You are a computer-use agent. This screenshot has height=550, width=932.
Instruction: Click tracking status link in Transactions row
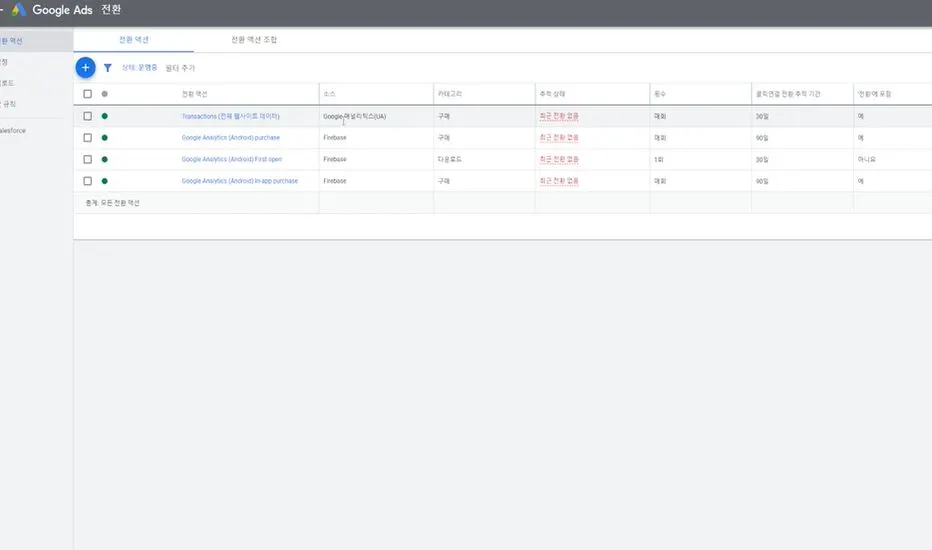tap(559, 117)
